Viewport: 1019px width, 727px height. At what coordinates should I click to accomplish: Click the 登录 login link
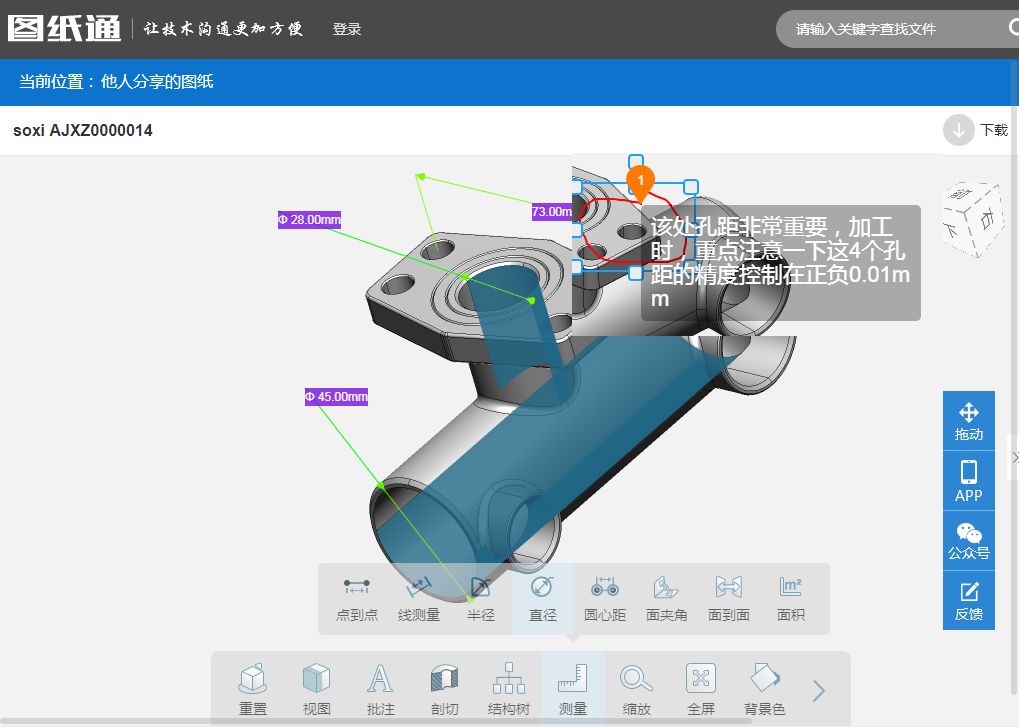(x=347, y=29)
